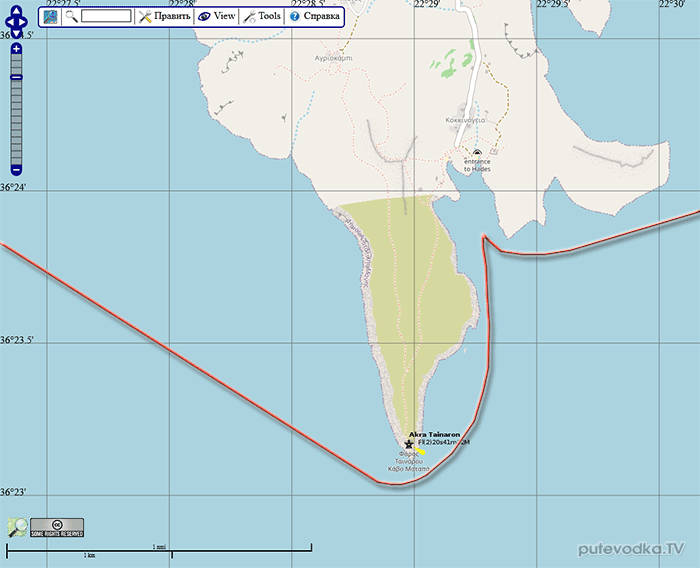This screenshot has width=700, height=568.
Task: Zoom out with the minus button
Action: 16,170
